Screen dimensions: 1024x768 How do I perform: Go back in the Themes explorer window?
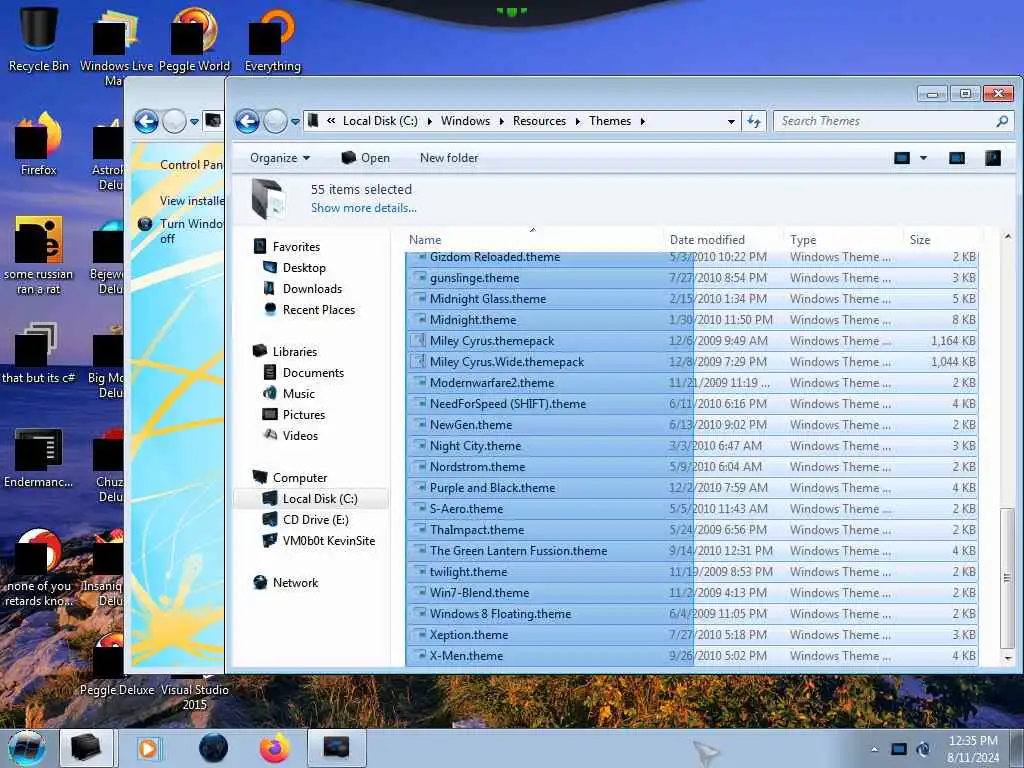(247, 121)
